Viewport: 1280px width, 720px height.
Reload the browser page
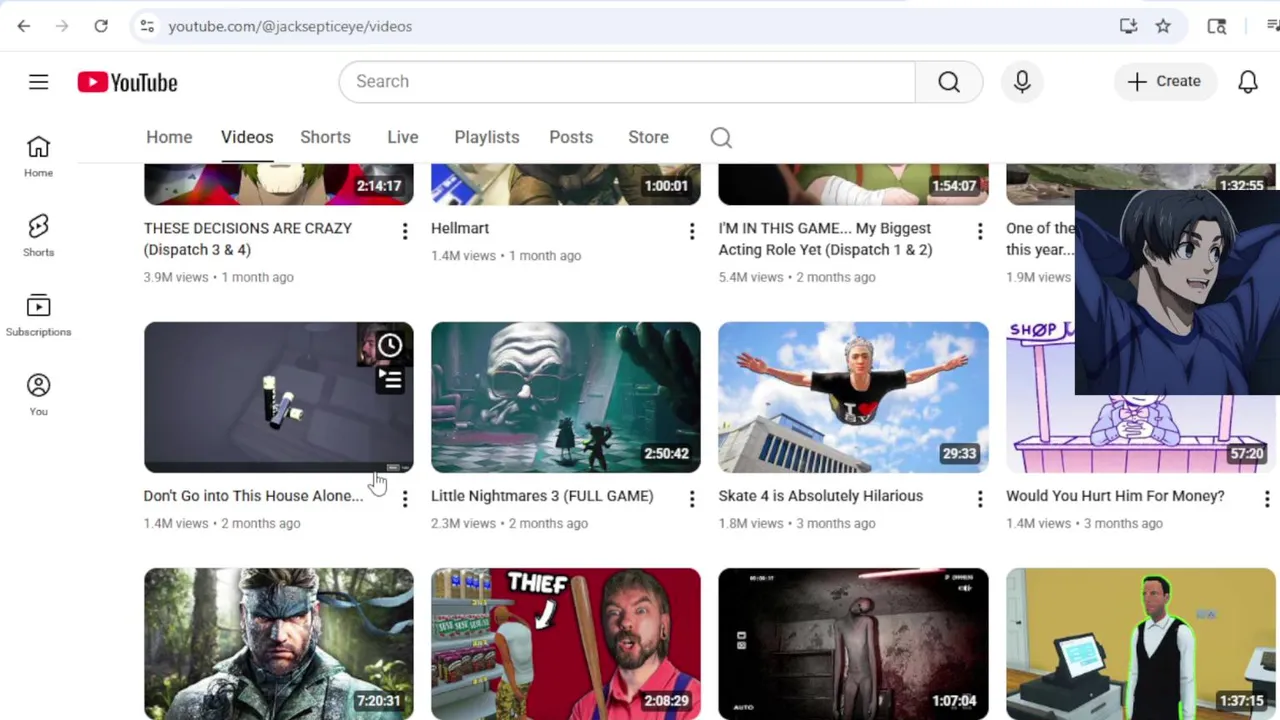pos(101,26)
